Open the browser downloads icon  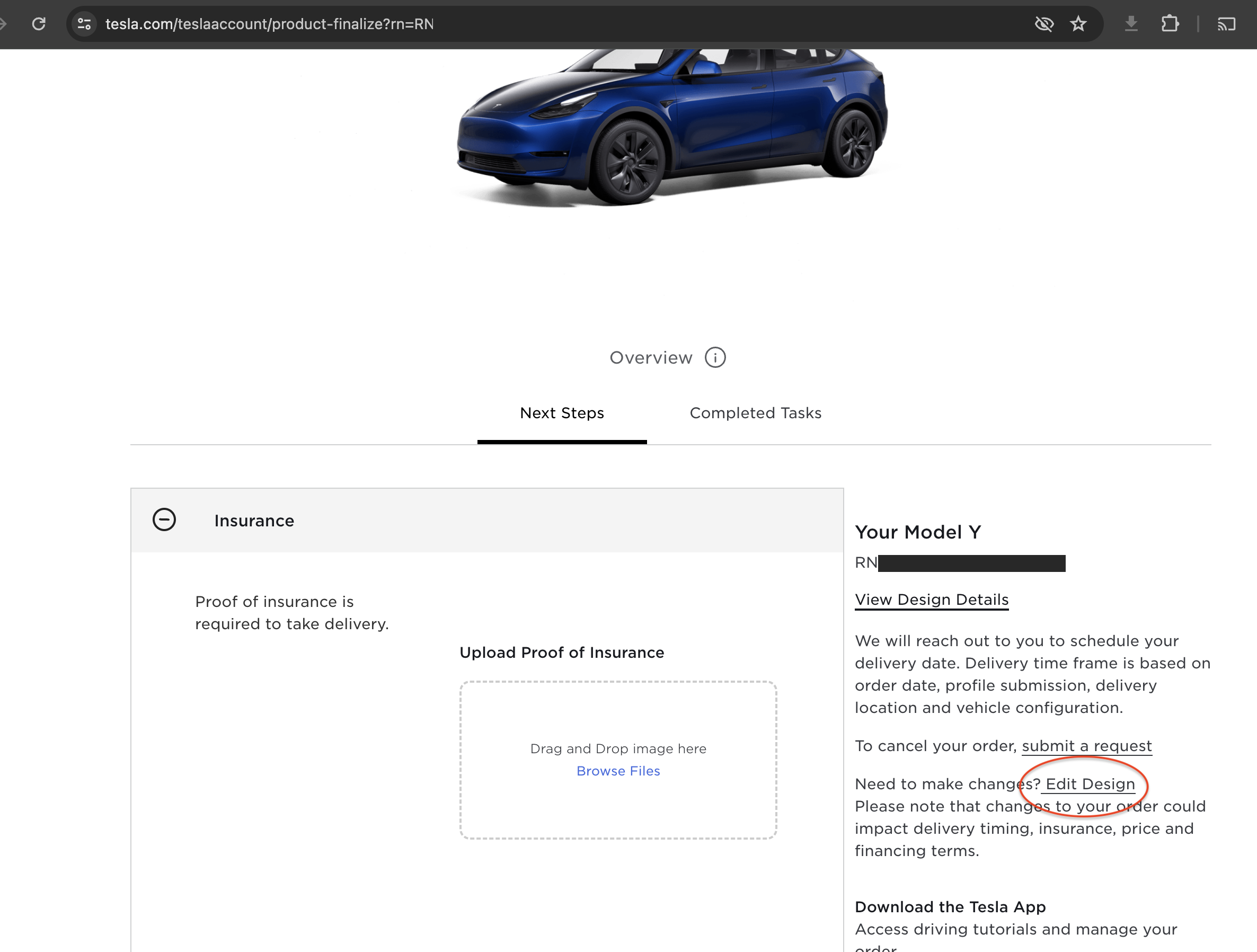coord(1131,24)
